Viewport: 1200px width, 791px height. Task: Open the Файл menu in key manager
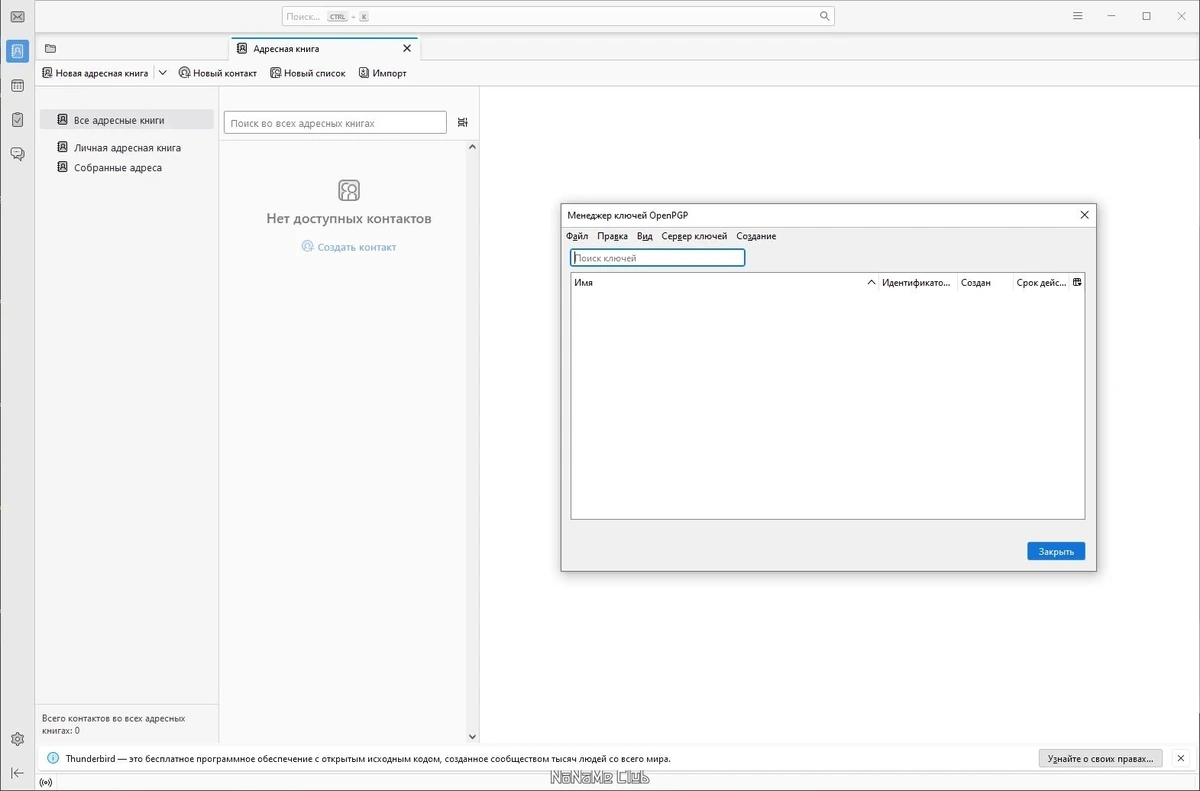point(577,236)
